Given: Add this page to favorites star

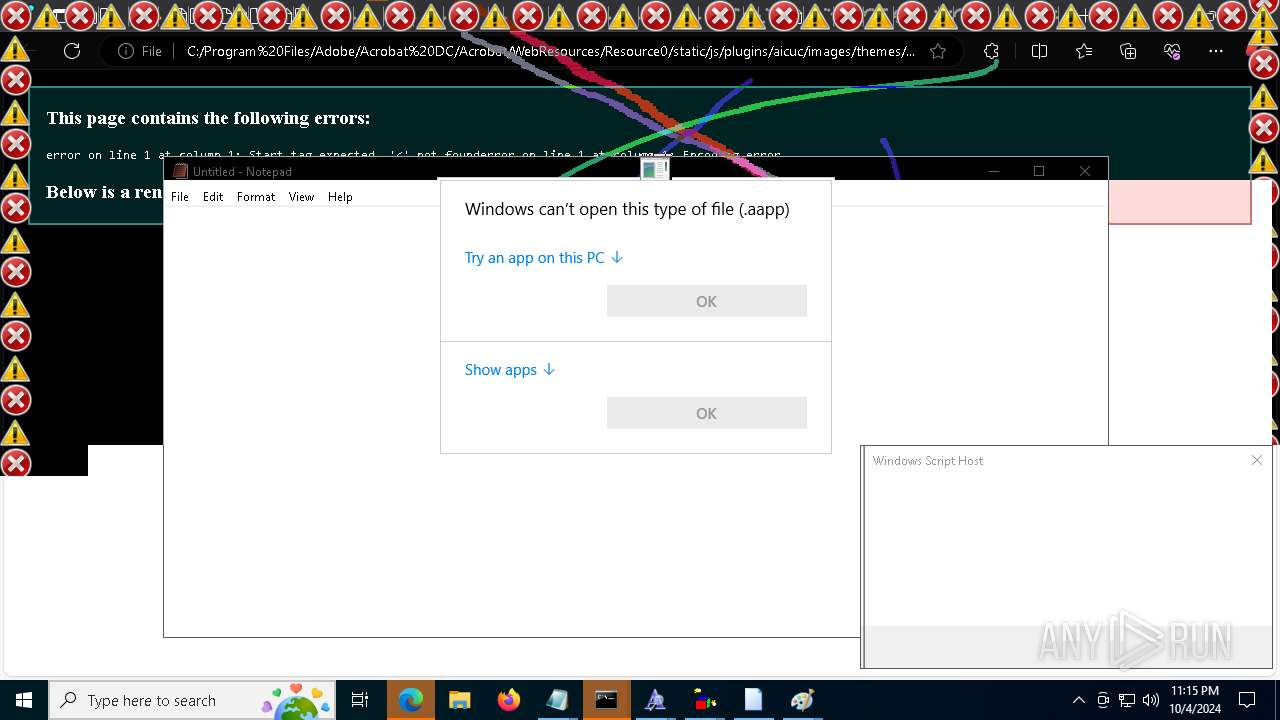Looking at the screenshot, I should (938, 51).
